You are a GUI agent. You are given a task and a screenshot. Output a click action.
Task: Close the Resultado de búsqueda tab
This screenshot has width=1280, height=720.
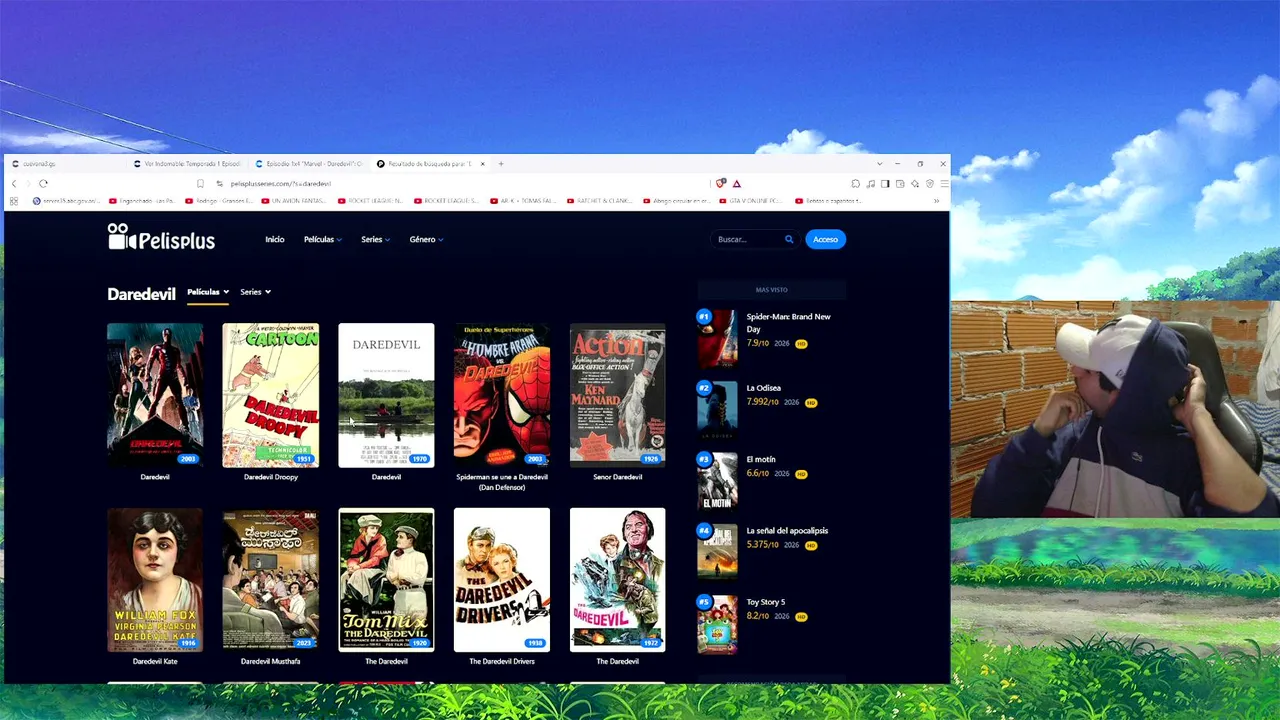(x=483, y=163)
